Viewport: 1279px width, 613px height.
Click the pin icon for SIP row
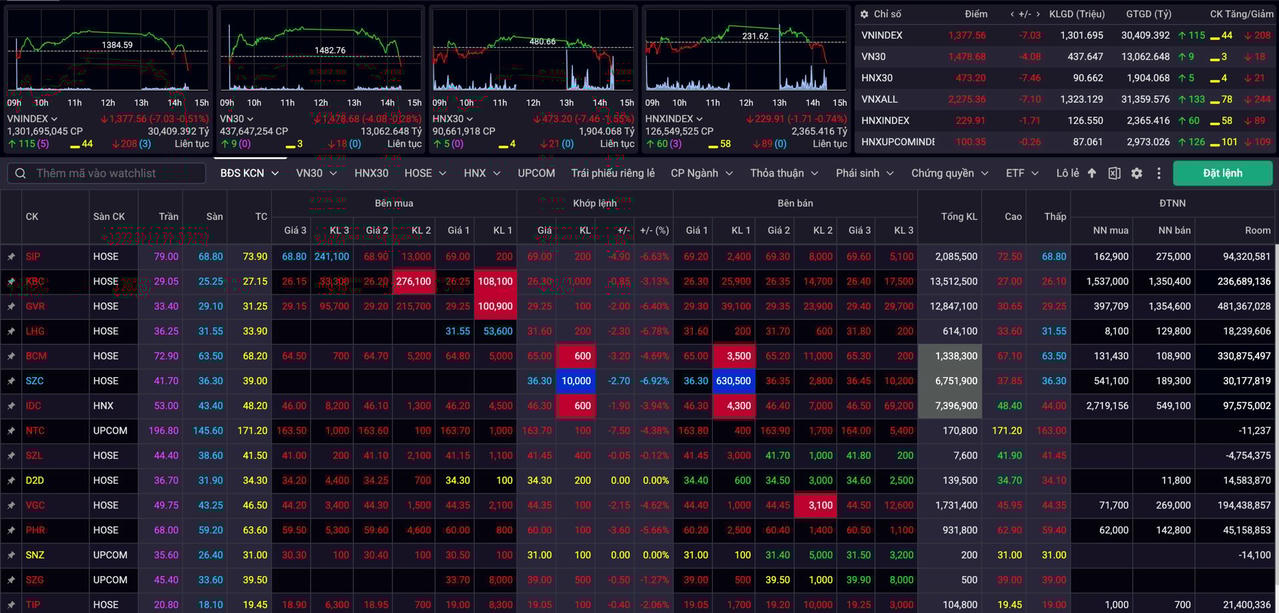pos(11,257)
